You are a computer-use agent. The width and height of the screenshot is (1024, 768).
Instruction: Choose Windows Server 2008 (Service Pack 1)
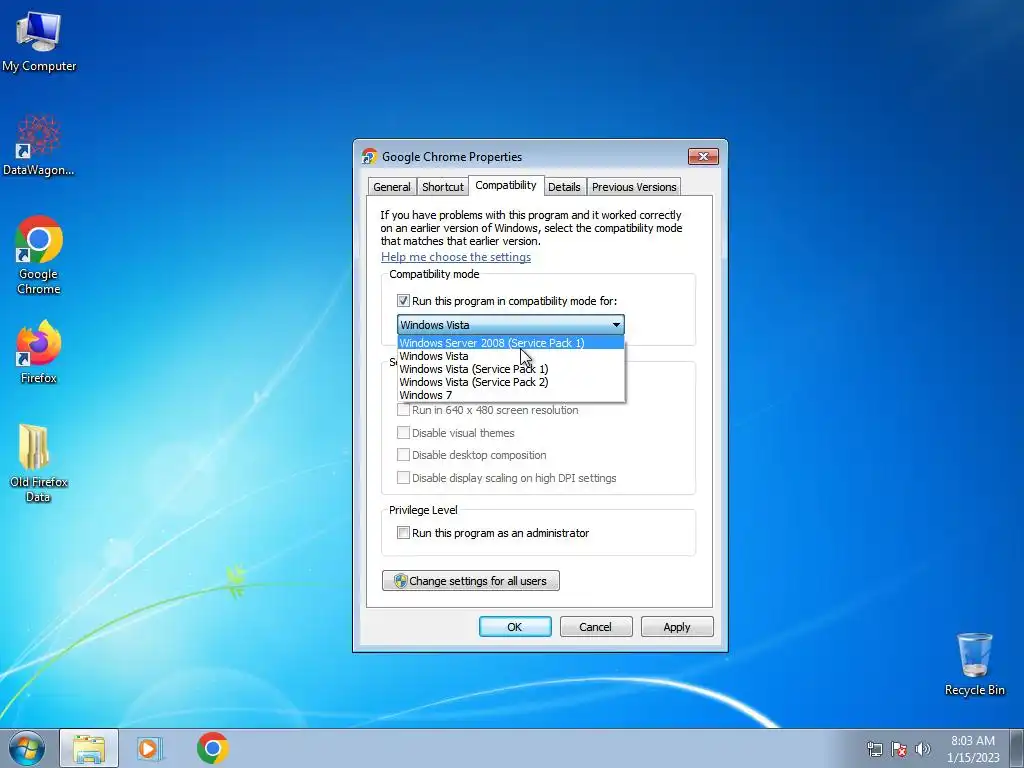511,343
